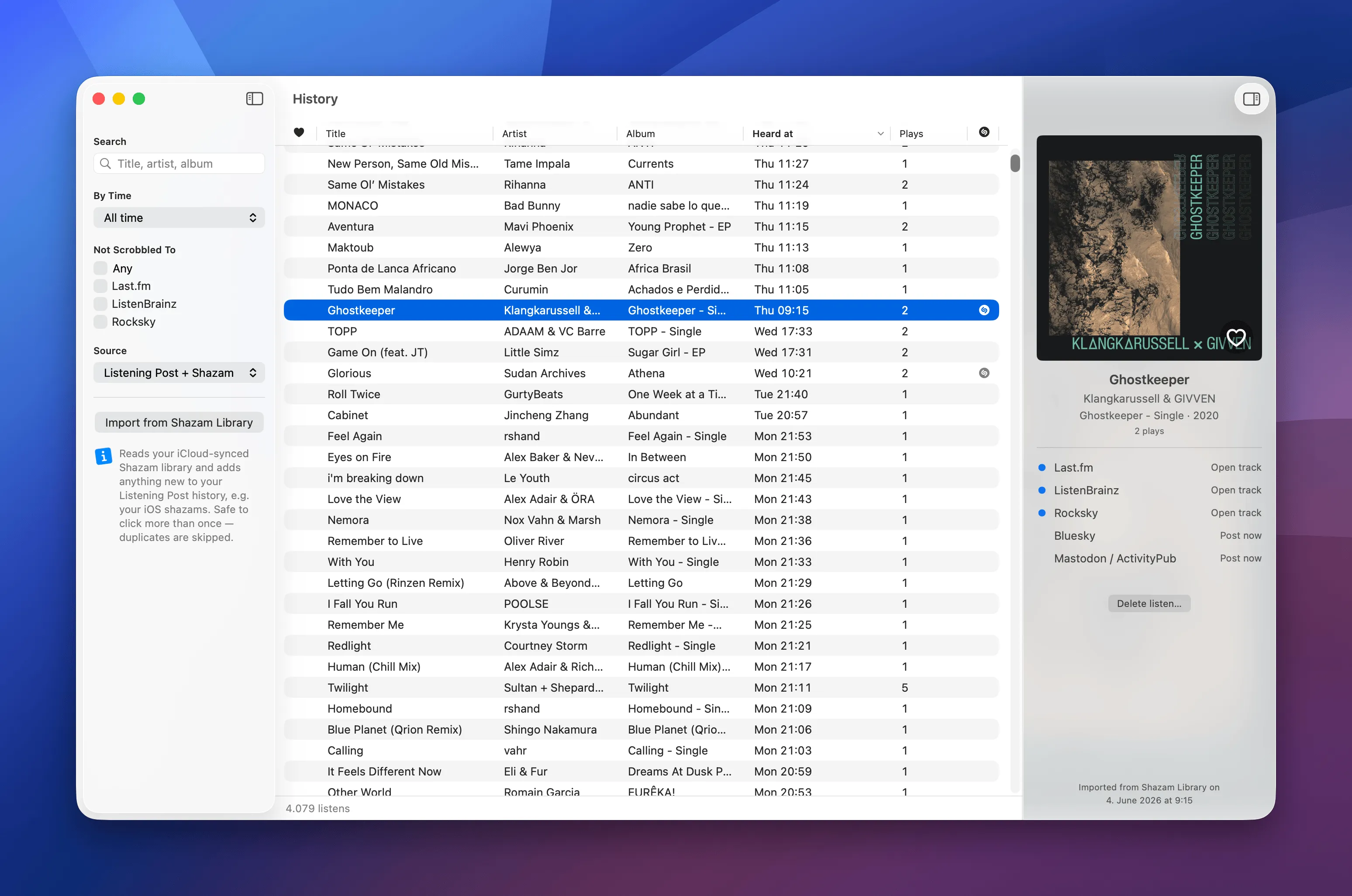Select the 'MONACO' track row
Image resolution: width=1352 pixels, height=896 pixels.
641,206
